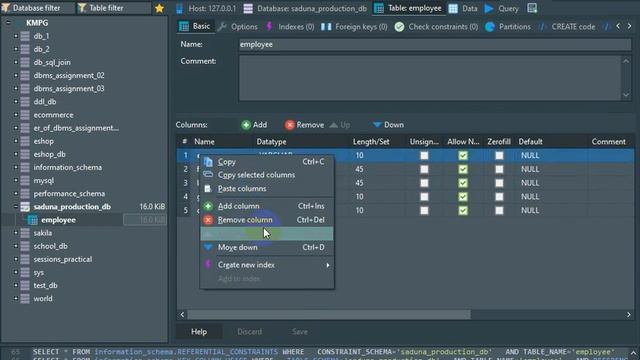Expand the db_sql_join database node
This screenshot has height=360, width=640.
pyautogui.click(x=16, y=62)
